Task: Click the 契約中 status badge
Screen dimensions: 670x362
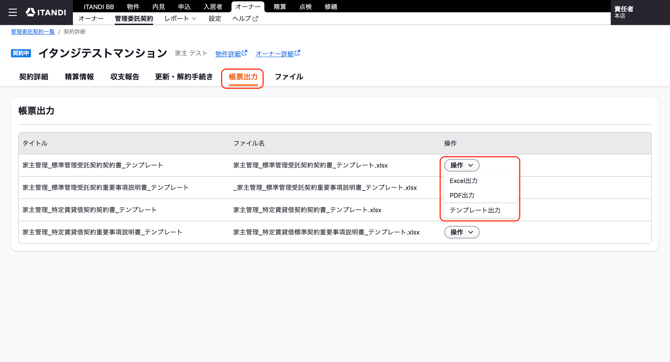Action: point(21,53)
